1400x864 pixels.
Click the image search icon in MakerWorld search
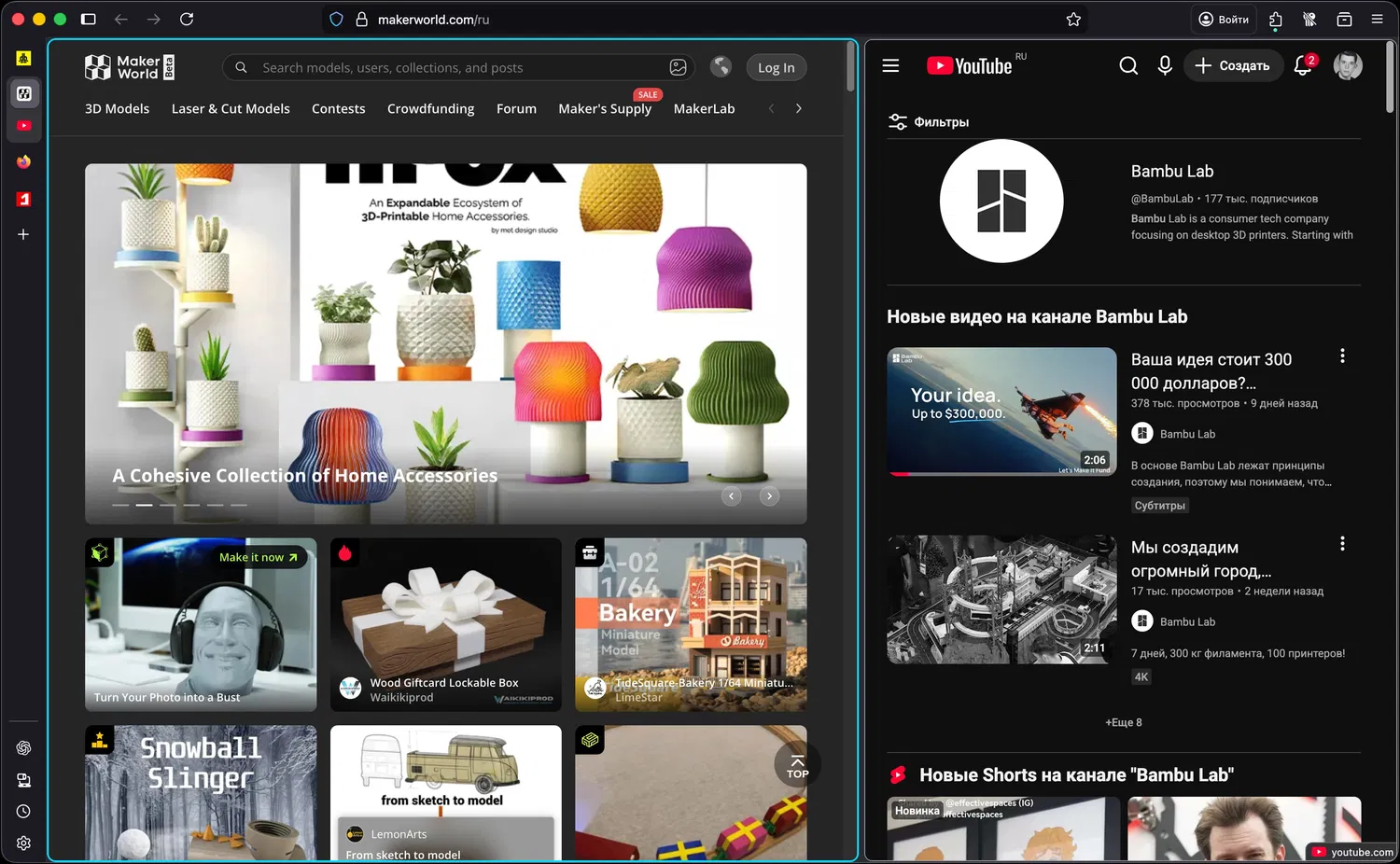coord(679,67)
